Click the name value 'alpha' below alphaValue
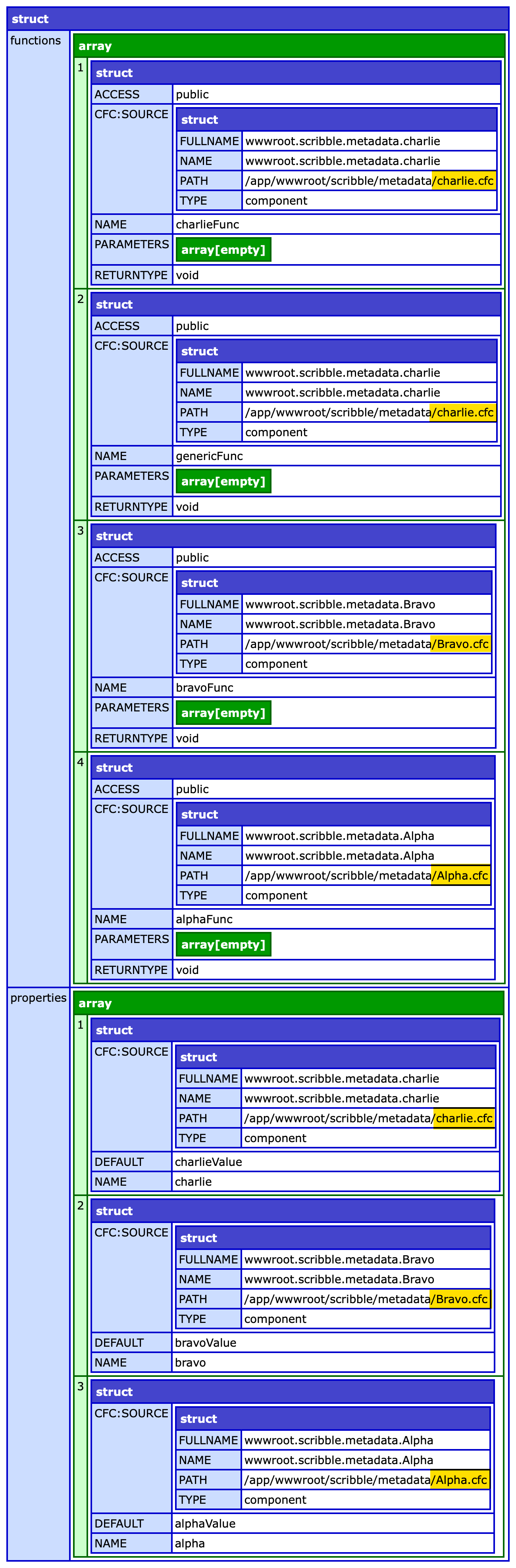 (189, 1543)
